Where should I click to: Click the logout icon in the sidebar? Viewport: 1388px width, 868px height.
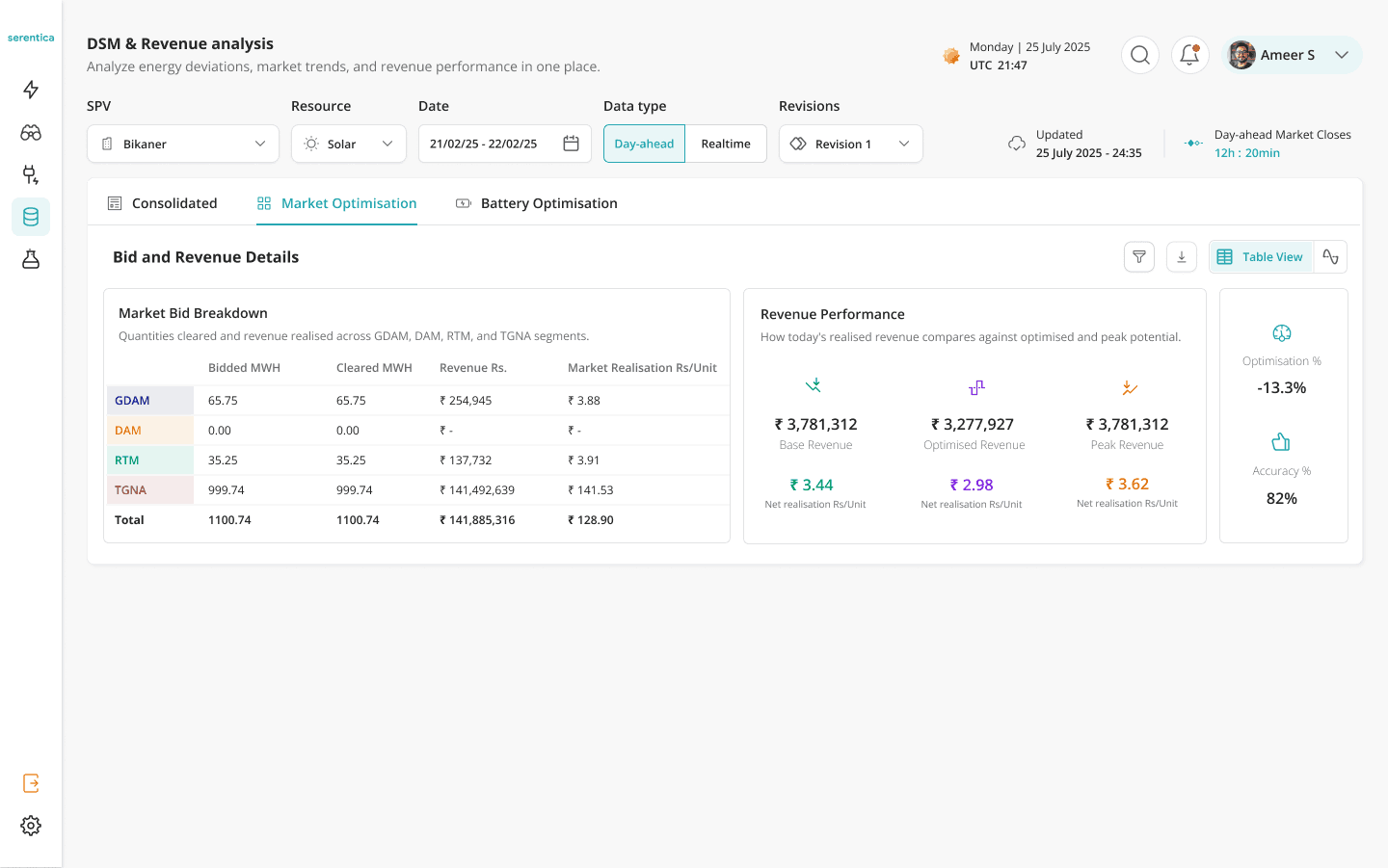pyautogui.click(x=31, y=783)
